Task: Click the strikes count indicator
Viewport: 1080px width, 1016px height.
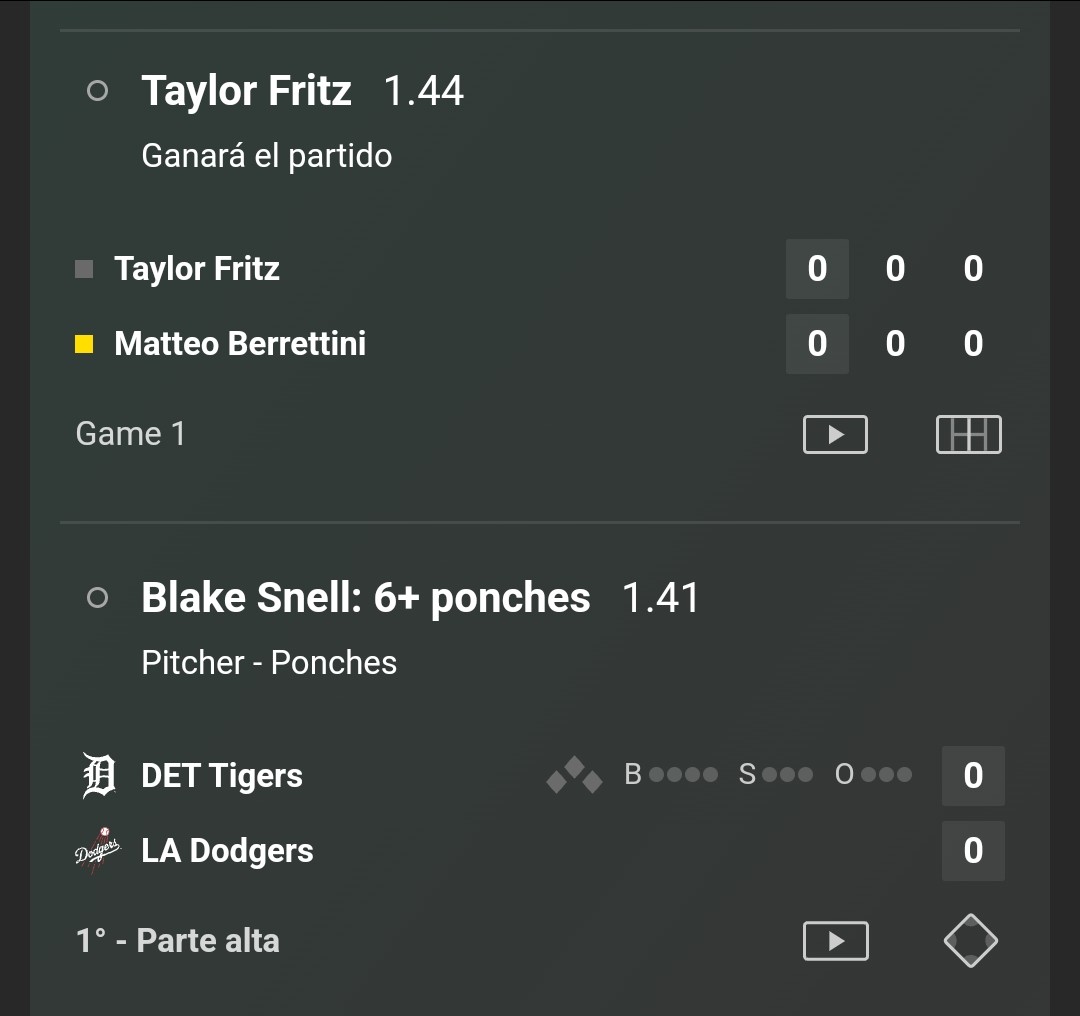Action: (x=776, y=775)
